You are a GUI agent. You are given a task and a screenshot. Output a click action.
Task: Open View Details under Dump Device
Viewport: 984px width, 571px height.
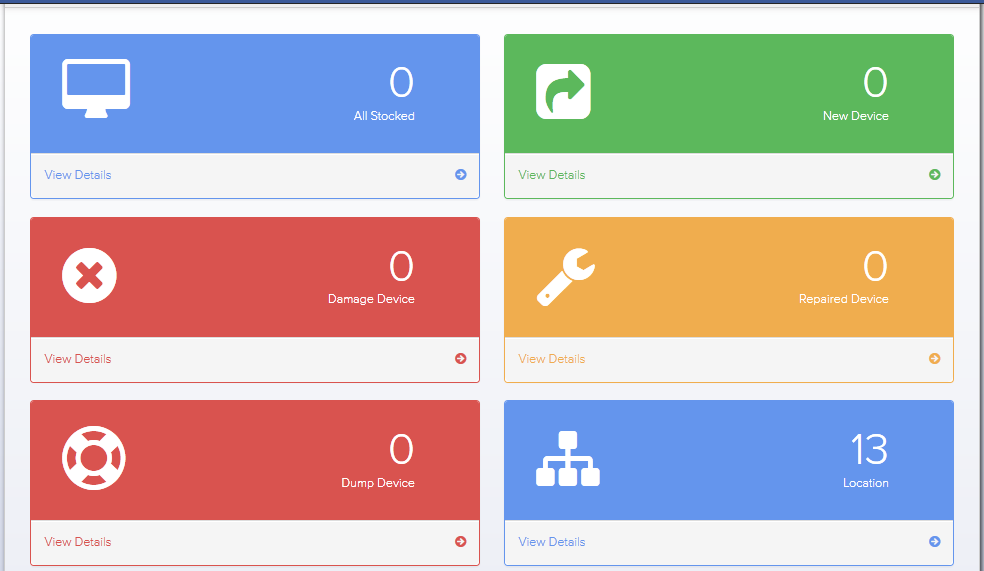pyautogui.click(x=78, y=542)
